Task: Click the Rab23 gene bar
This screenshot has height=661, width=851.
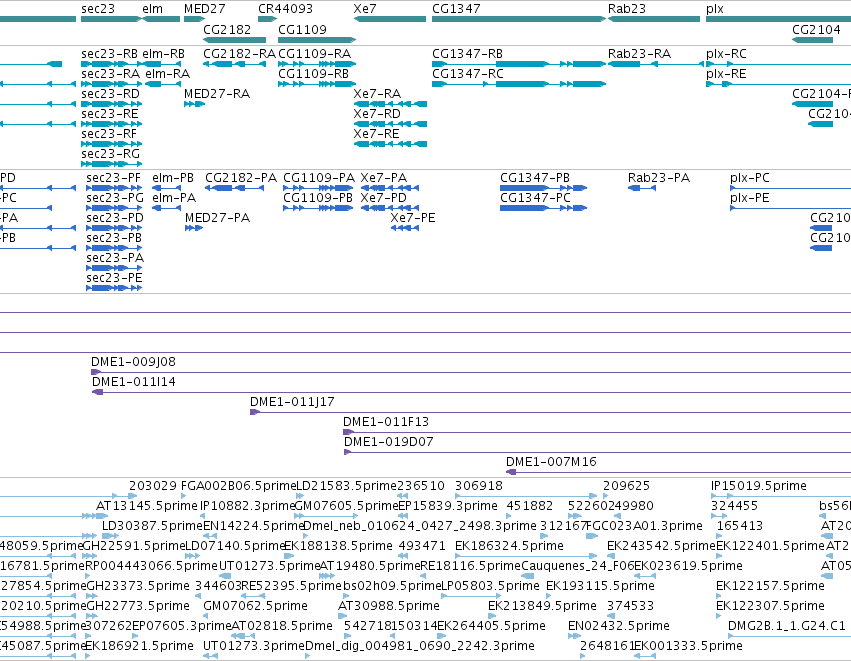Action: point(654,19)
